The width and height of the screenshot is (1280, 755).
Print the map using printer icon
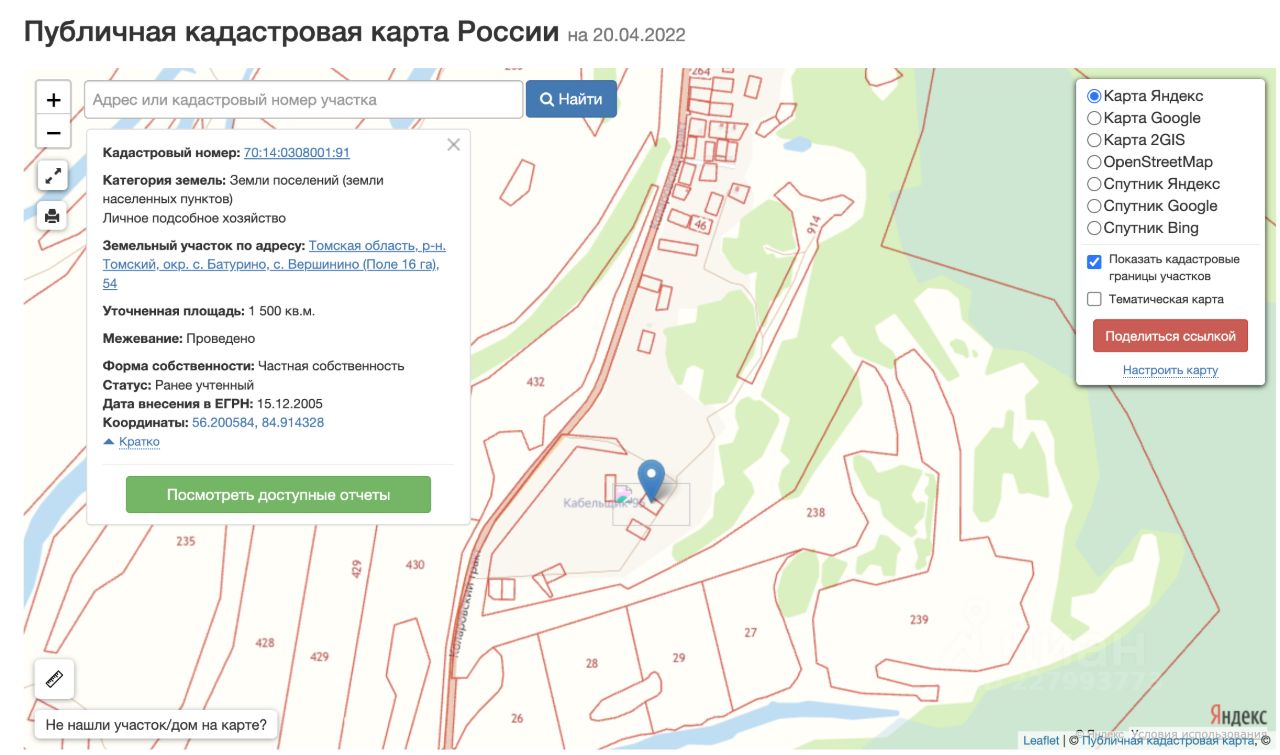click(x=52, y=215)
